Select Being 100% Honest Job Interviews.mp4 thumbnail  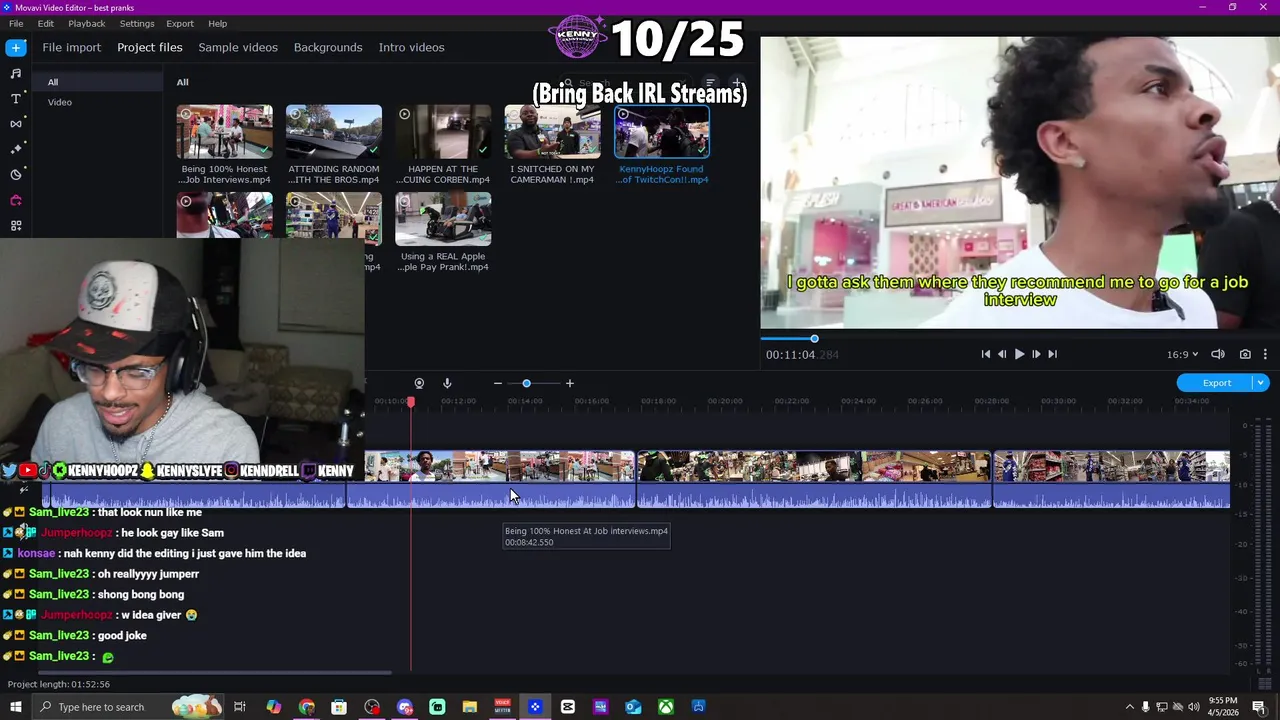coord(224,132)
